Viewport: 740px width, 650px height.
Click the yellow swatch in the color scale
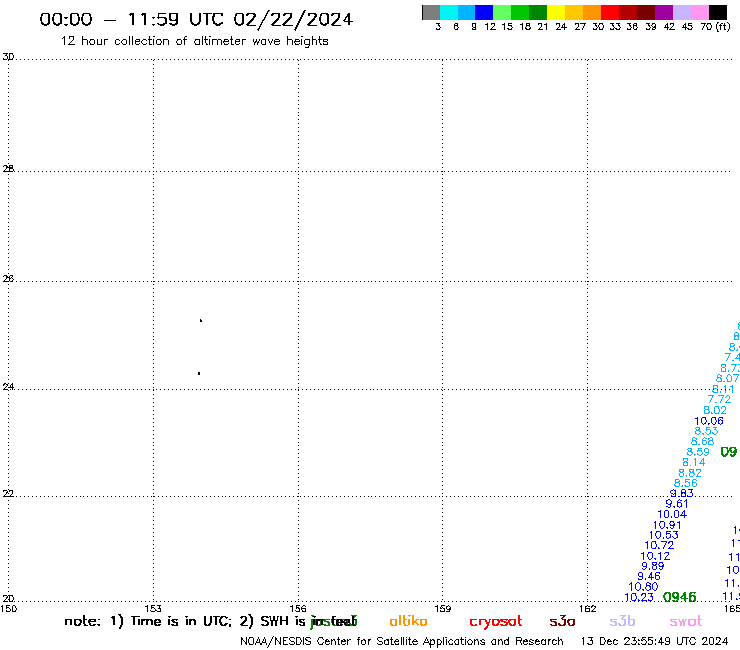[556, 12]
